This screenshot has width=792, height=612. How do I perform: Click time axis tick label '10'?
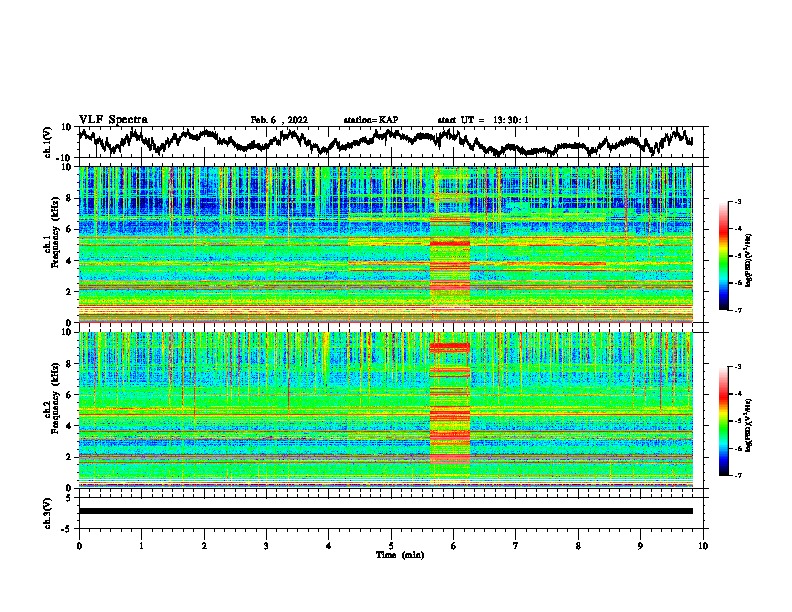pos(703,546)
